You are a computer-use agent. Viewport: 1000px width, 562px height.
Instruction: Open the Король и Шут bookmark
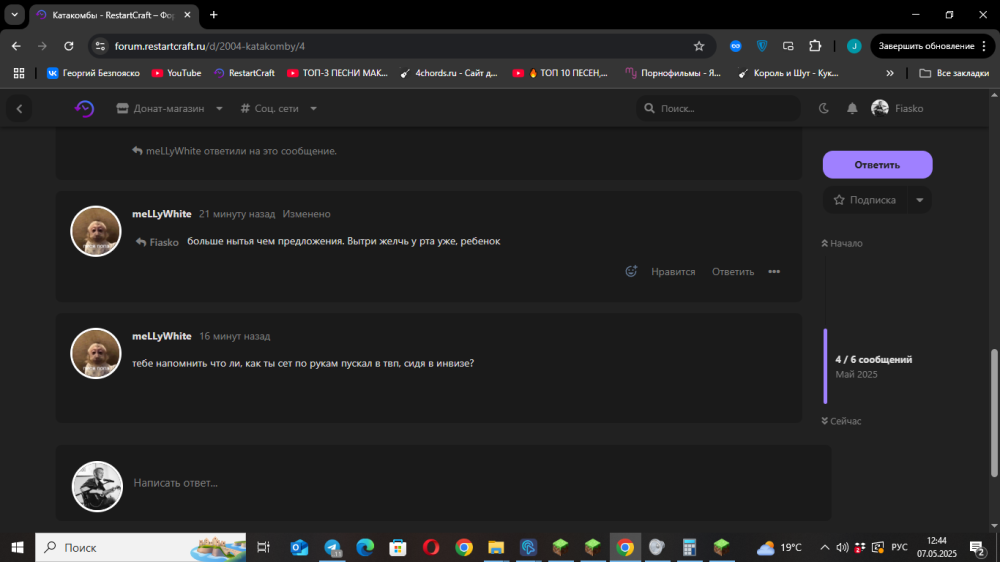pyautogui.click(x=789, y=73)
